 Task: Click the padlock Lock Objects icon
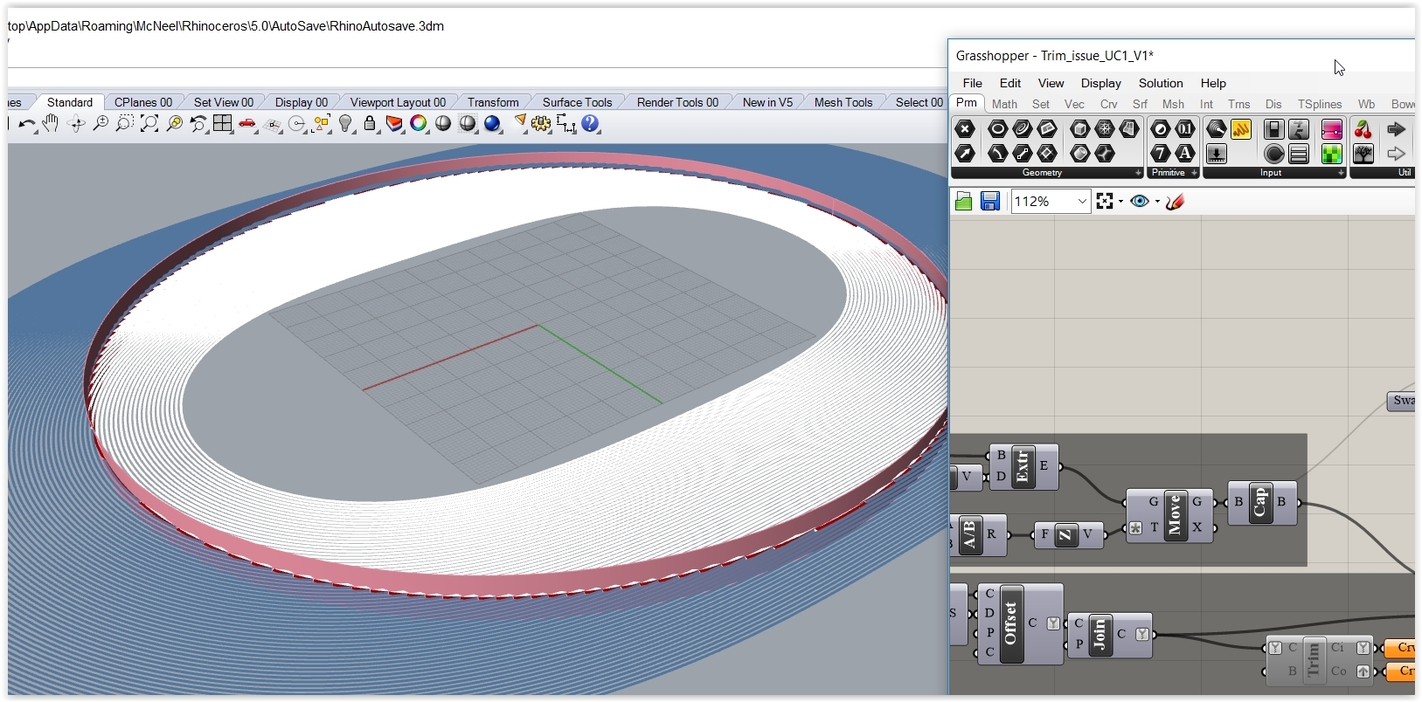click(370, 124)
